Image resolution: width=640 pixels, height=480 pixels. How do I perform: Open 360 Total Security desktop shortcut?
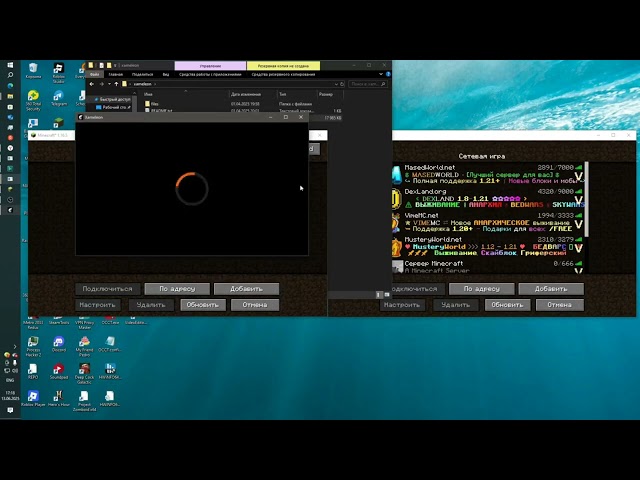(33, 100)
